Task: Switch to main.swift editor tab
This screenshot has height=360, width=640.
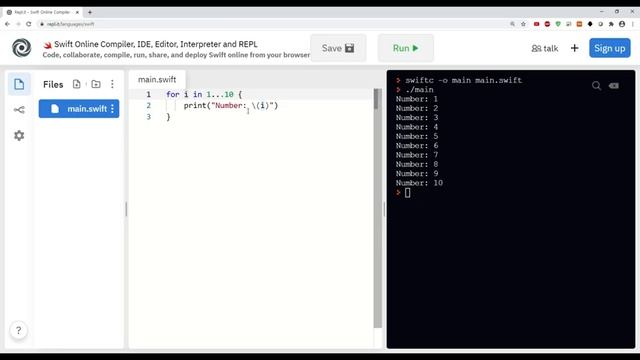Action: click(157, 79)
